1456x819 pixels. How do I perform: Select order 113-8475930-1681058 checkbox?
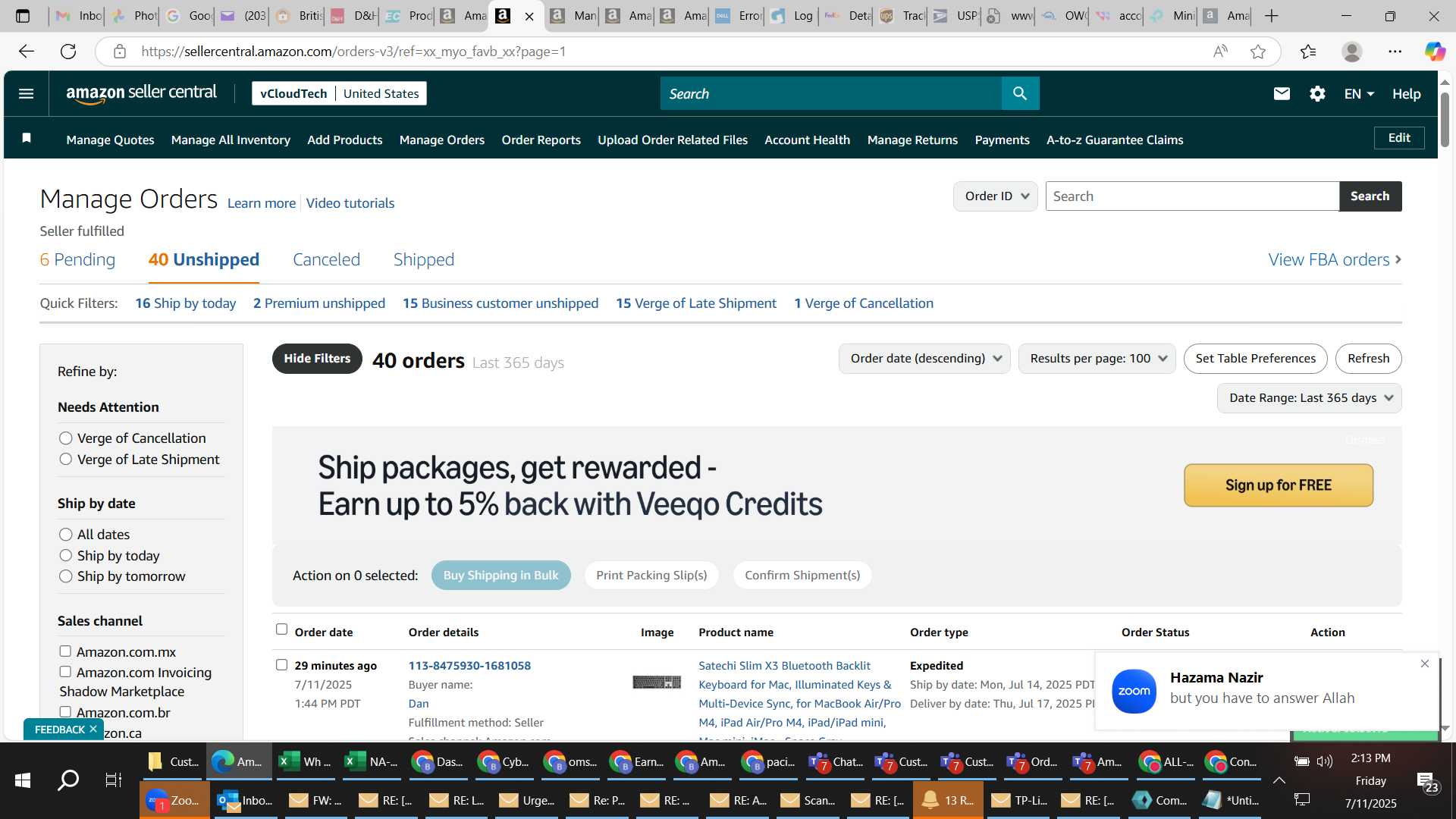[x=281, y=665]
